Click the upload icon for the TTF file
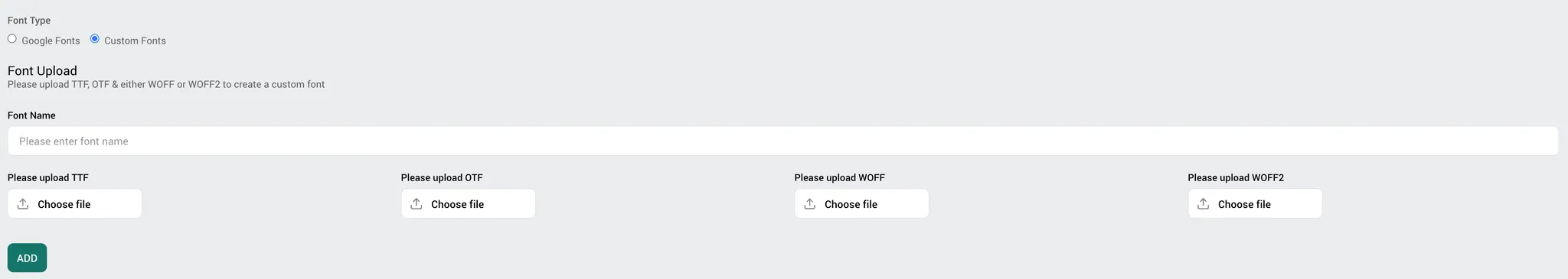The width and height of the screenshot is (1568, 279). tap(23, 204)
